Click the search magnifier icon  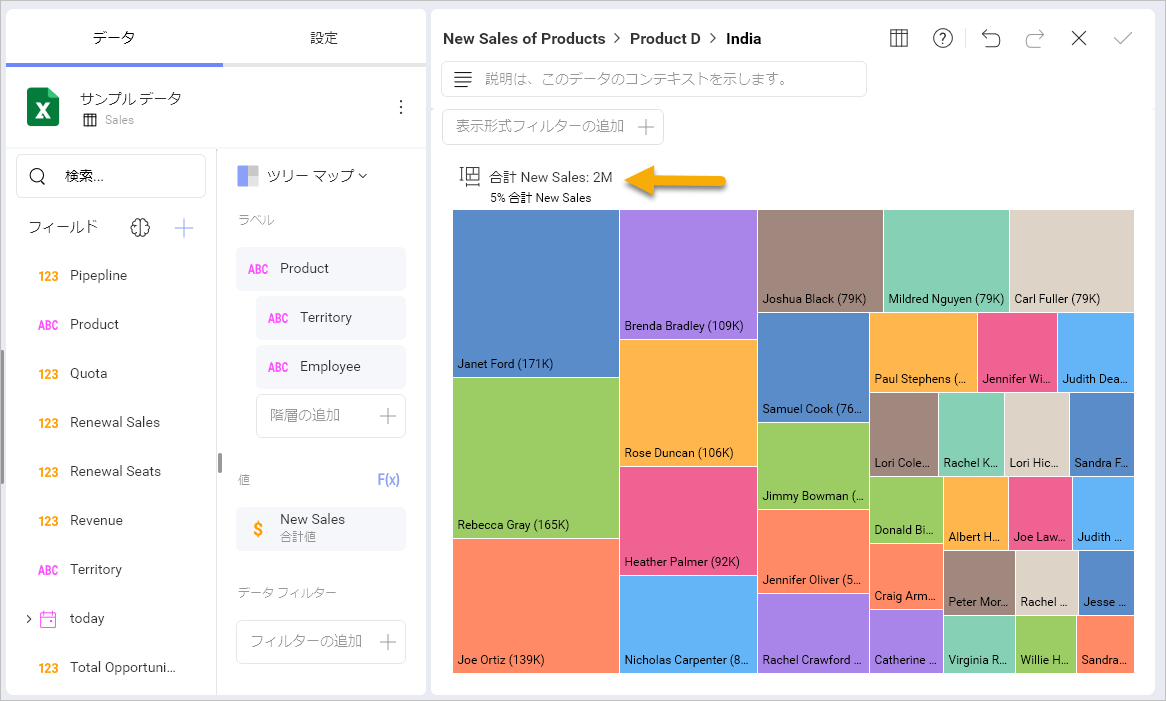coord(37,176)
